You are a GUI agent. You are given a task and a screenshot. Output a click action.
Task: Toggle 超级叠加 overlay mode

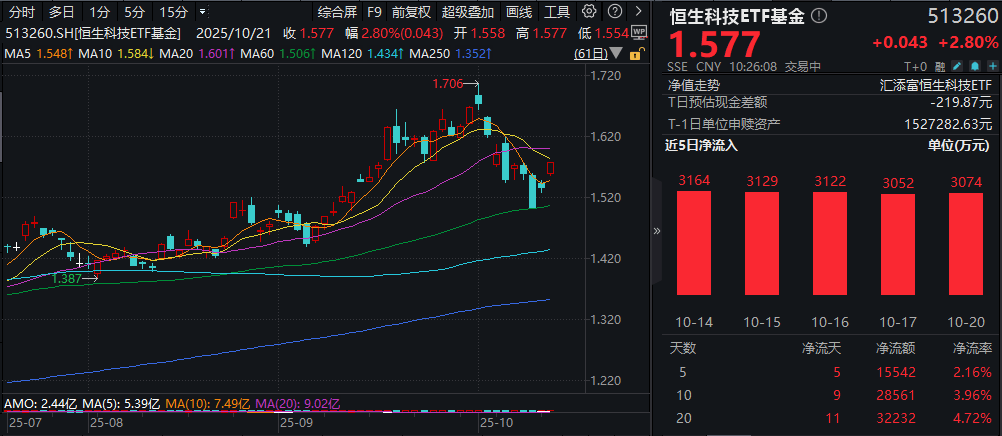pyautogui.click(x=467, y=12)
